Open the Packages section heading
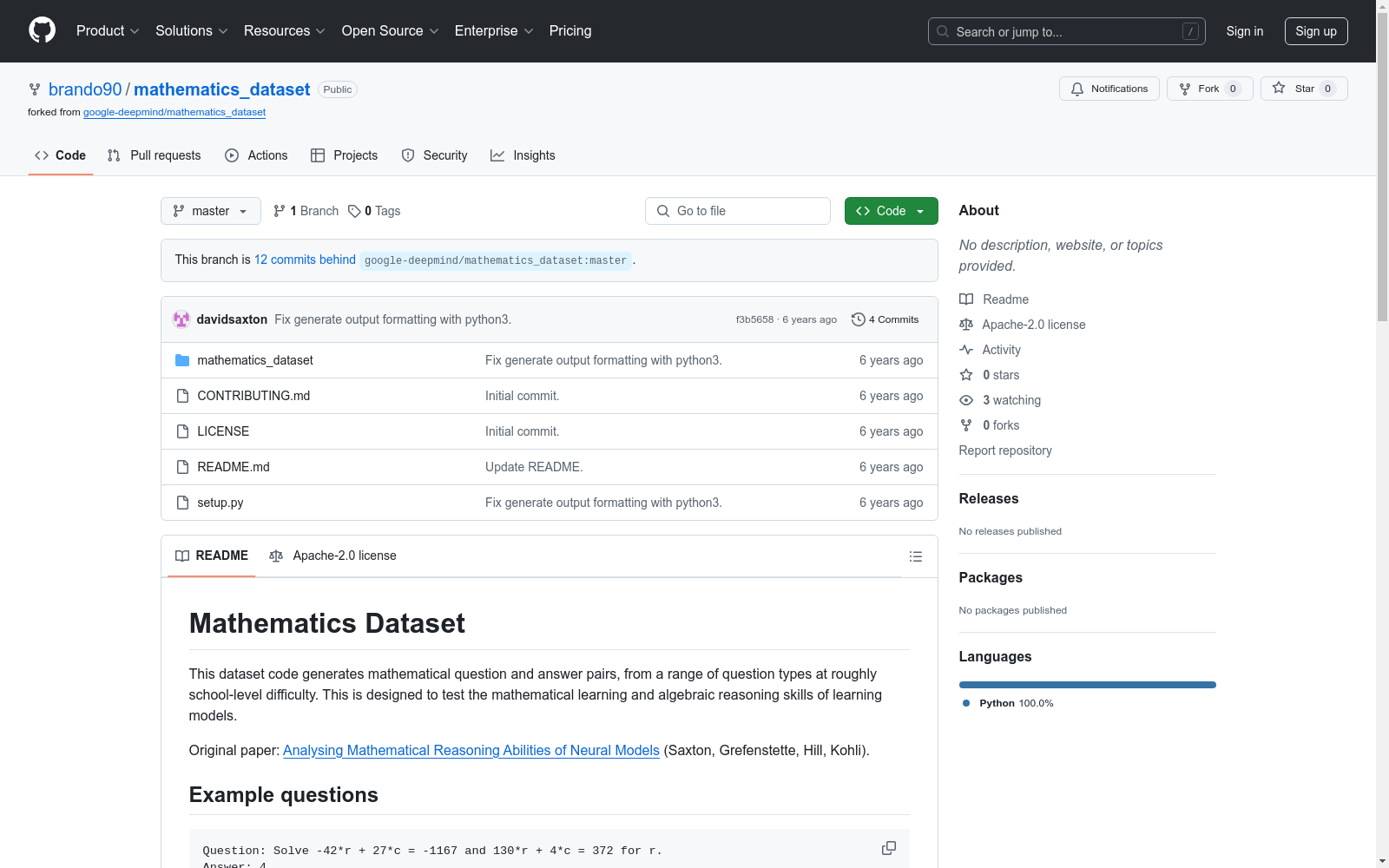1389x868 pixels. [991, 577]
